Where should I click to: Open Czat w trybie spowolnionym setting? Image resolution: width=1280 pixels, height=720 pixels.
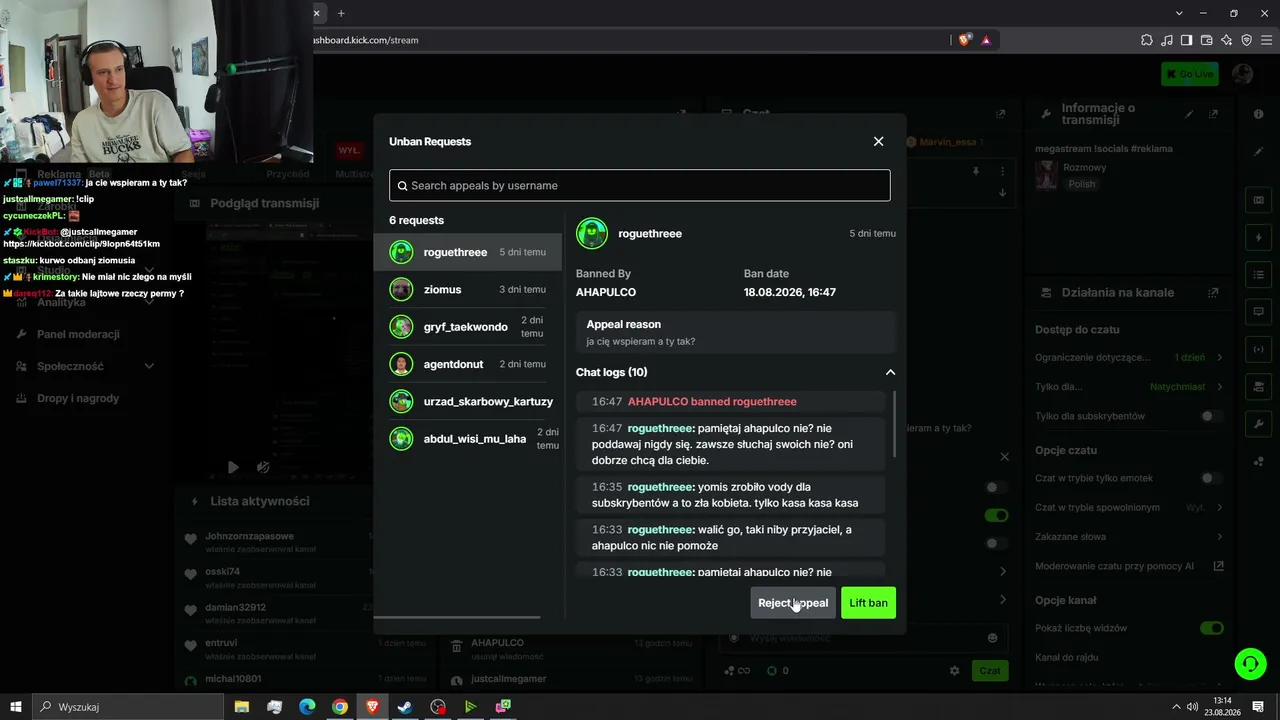pyautogui.click(x=1129, y=507)
